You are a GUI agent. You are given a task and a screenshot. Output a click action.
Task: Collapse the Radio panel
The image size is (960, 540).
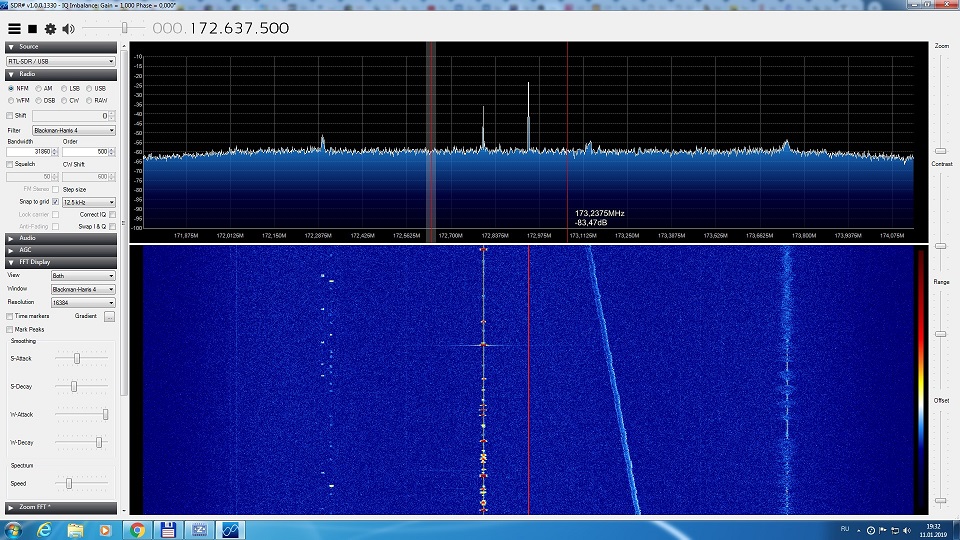pyautogui.click(x=61, y=74)
